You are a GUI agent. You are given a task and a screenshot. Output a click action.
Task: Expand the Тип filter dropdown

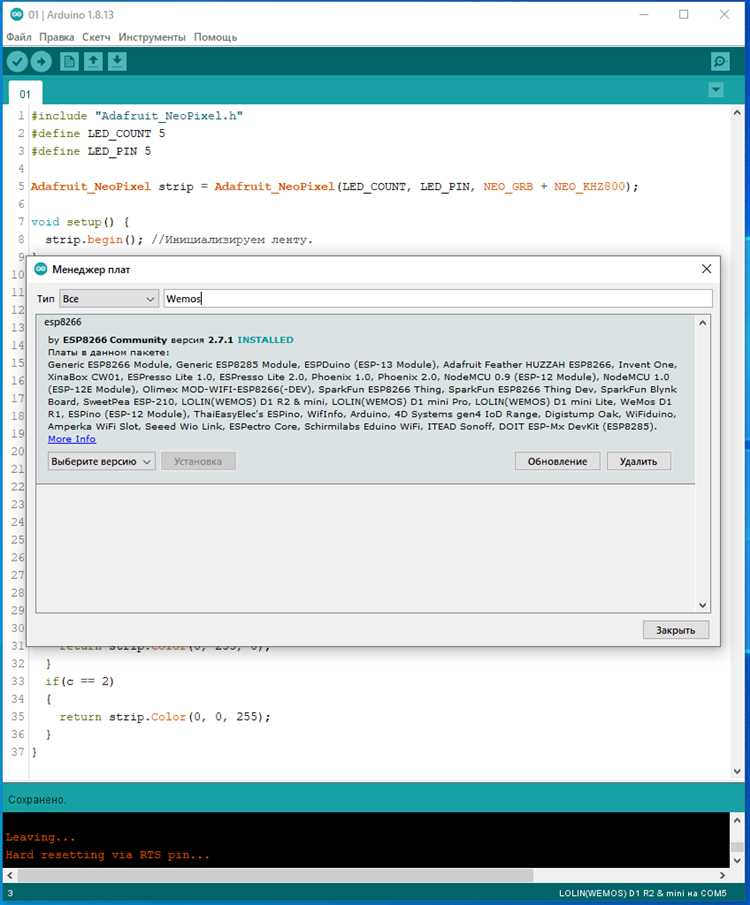(109, 299)
